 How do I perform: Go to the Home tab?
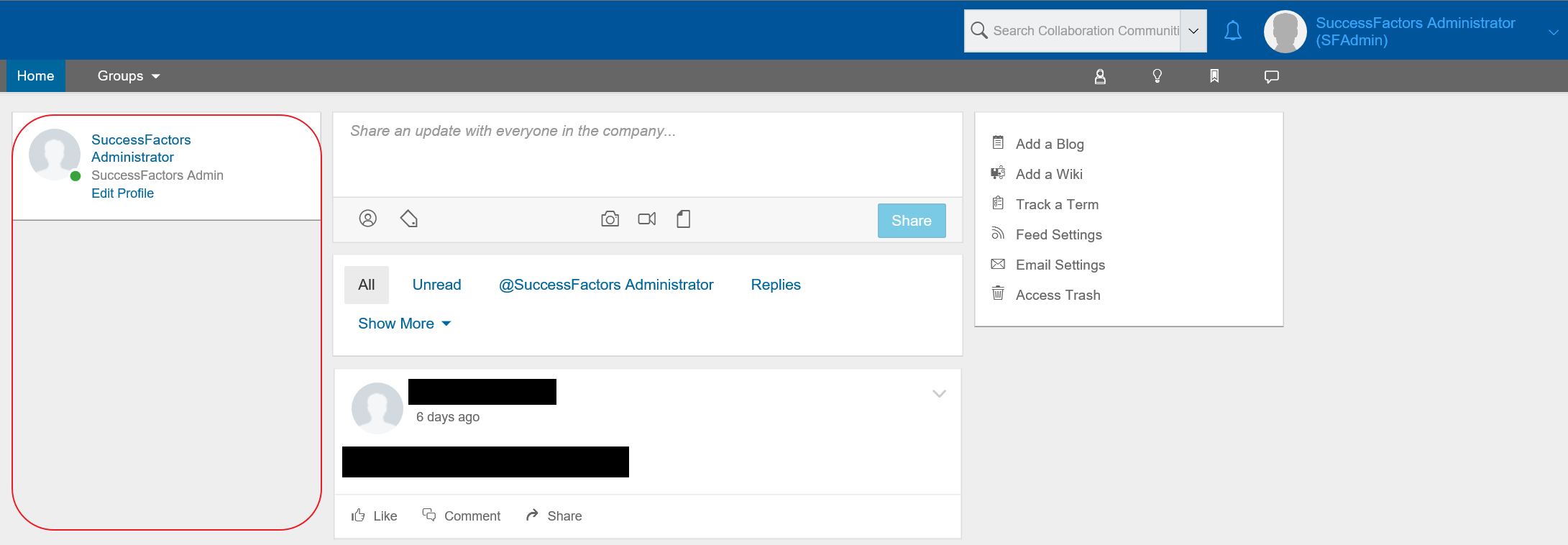(36, 76)
